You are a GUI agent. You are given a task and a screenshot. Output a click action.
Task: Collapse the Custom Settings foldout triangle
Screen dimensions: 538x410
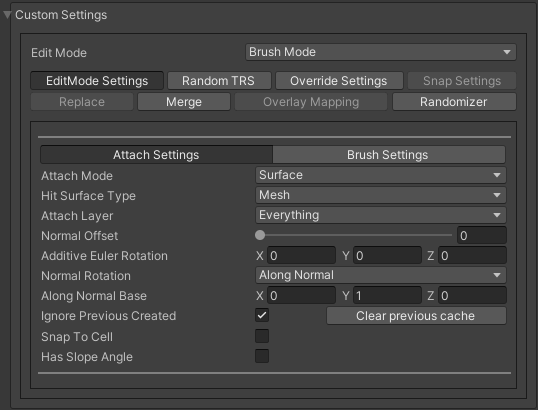[7, 15]
